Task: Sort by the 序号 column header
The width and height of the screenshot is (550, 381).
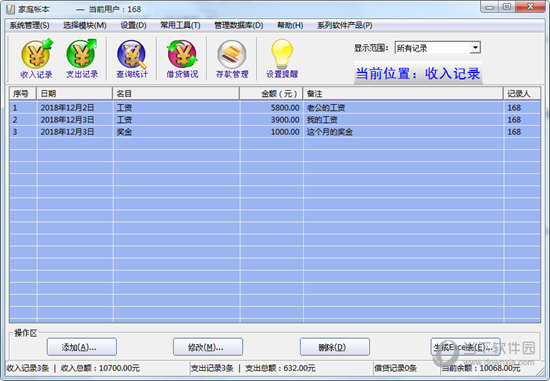Action: pos(23,94)
